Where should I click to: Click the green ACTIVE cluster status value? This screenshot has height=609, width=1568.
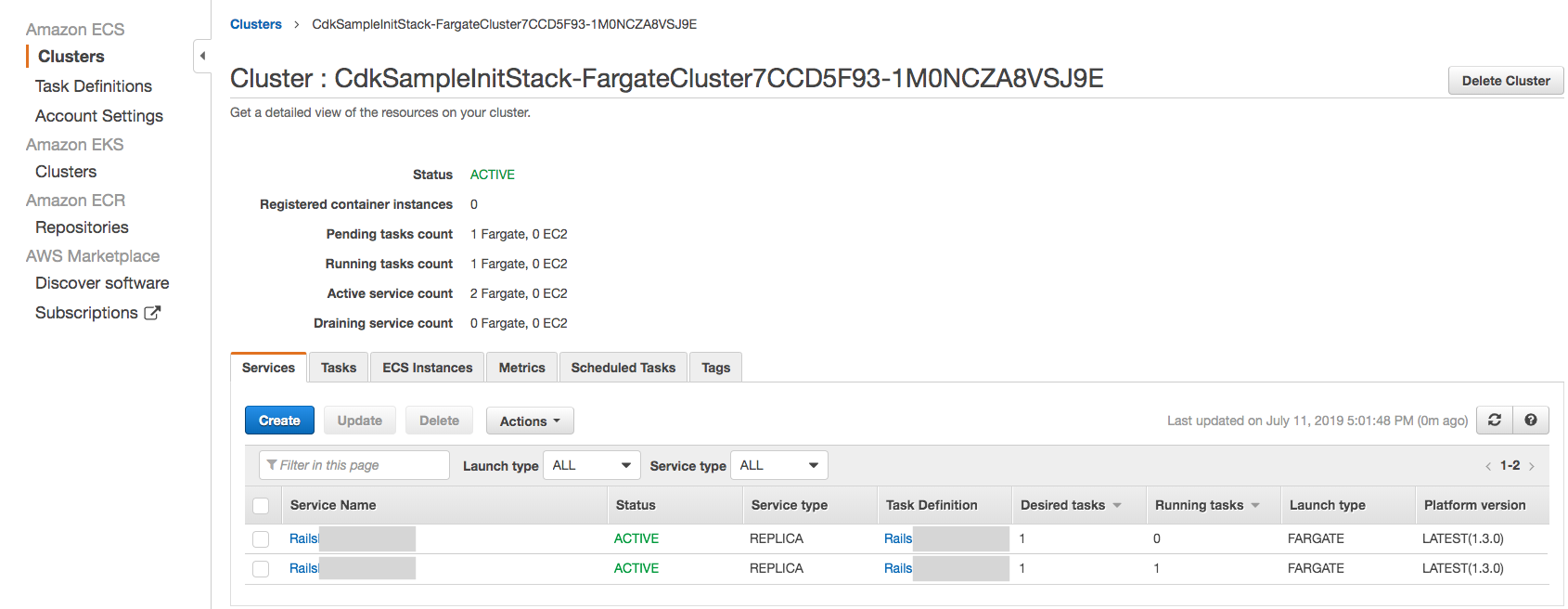pos(493,175)
